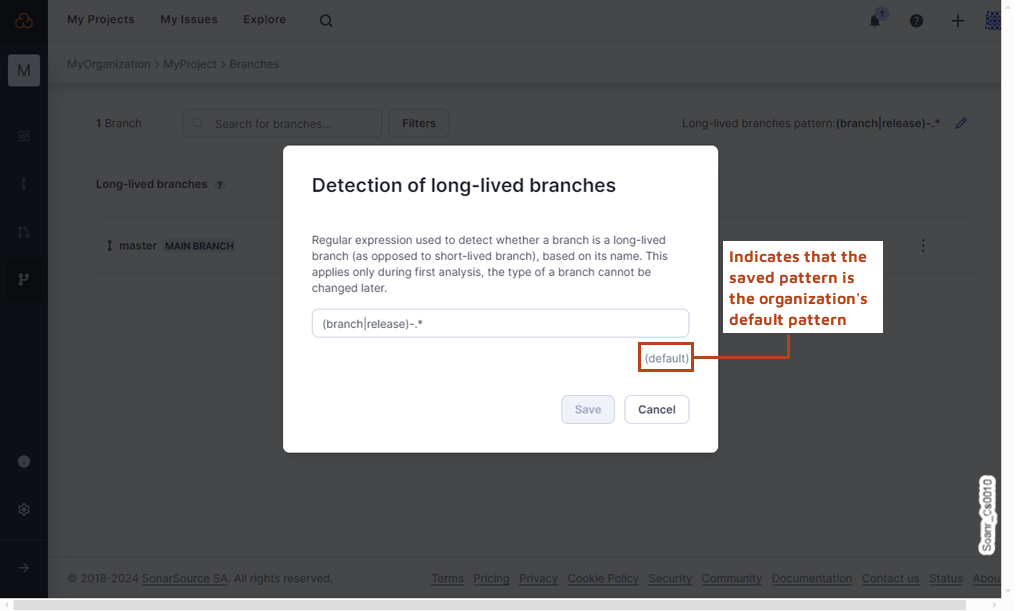Select the branches icon in the left sidebar
1016x611 pixels.
click(23, 279)
